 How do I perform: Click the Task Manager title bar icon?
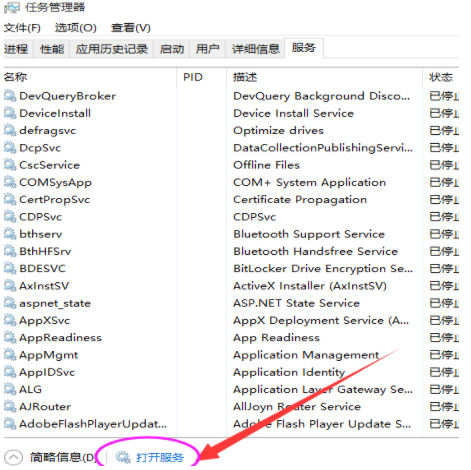tap(12, 7)
